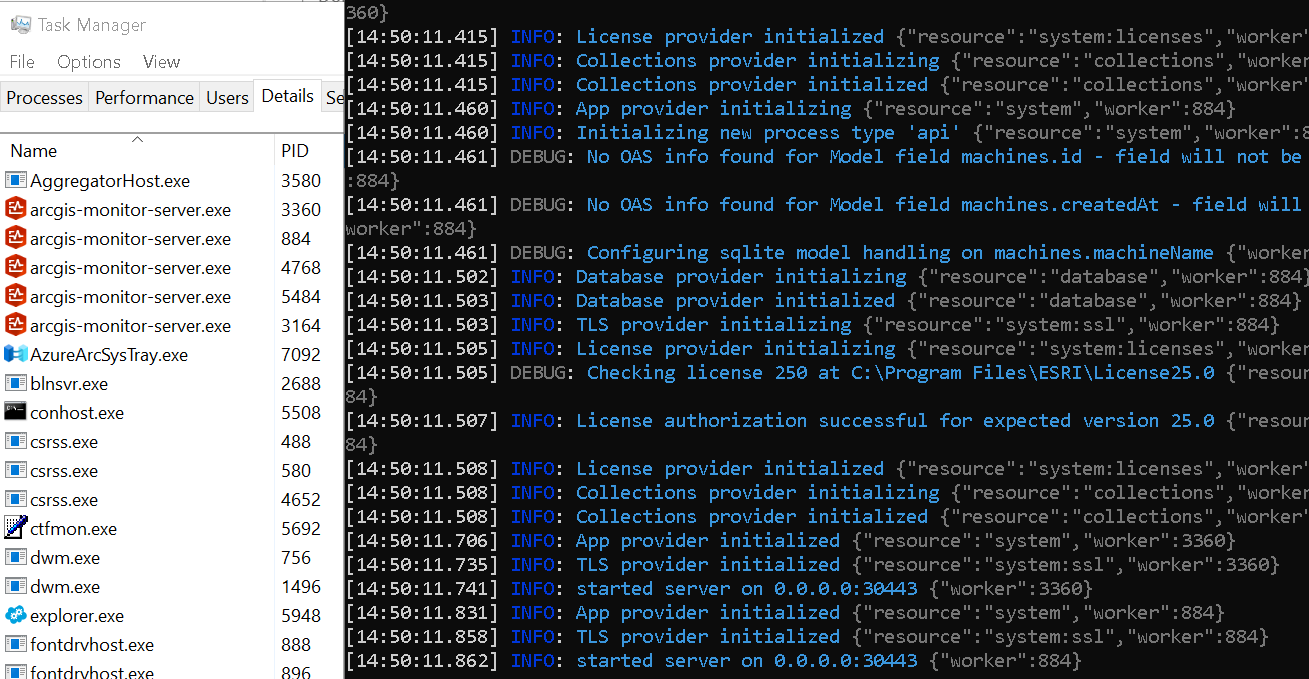The width and height of the screenshot is (1309, 679).
Task: Open the View menu
Action: (x=161, y=62)
